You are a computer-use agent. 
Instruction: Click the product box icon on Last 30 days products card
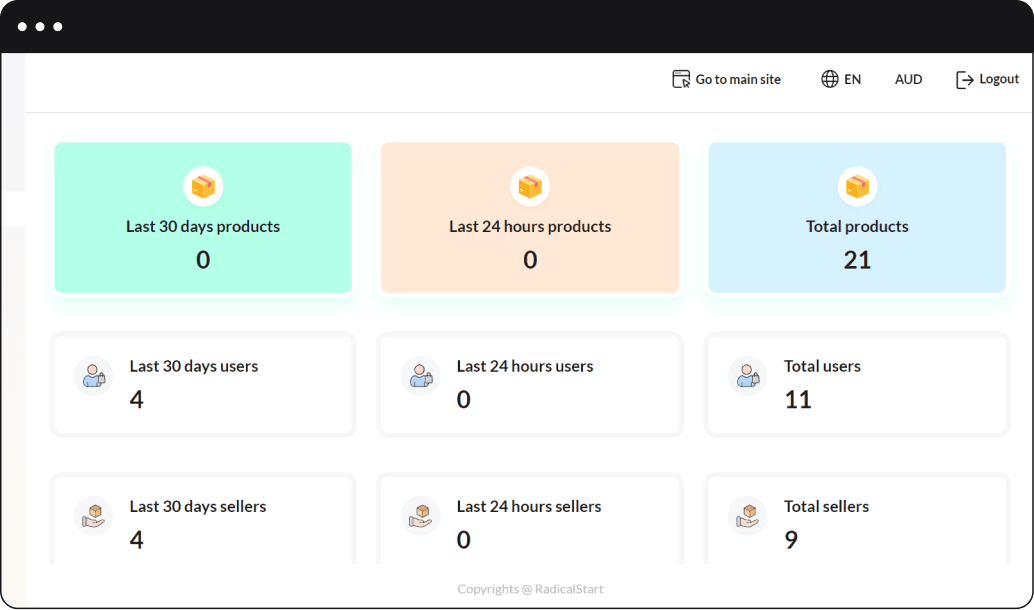click(x=203, y=186)
